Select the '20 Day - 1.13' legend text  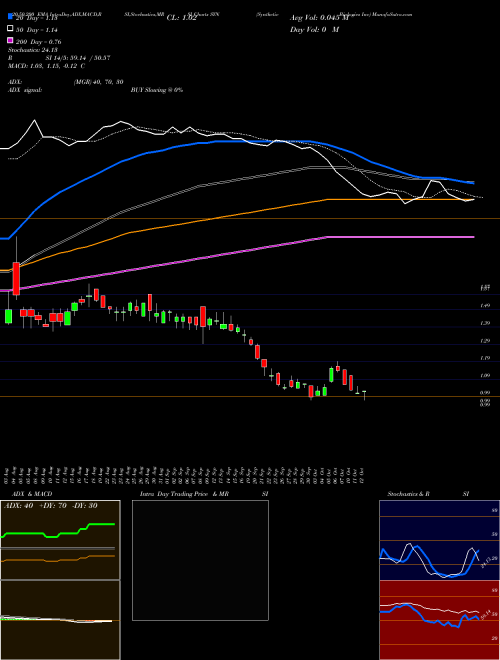coord(36,18)
